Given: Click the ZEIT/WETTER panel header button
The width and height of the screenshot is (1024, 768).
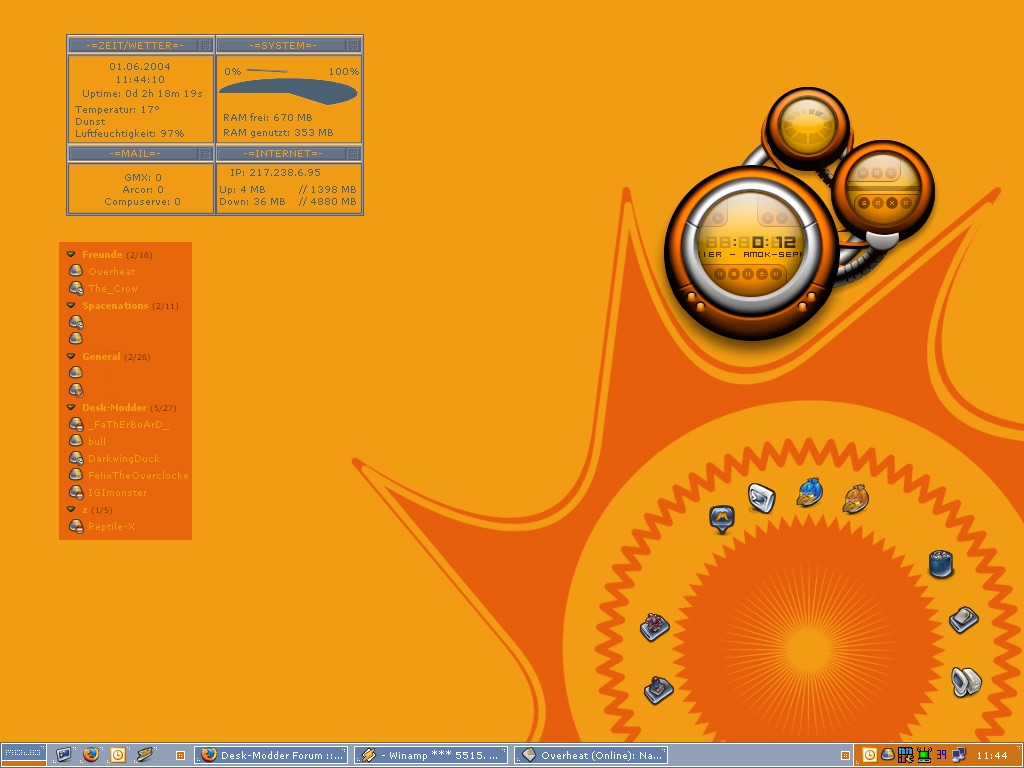Looking at the screenshot, I should [205, 45].
